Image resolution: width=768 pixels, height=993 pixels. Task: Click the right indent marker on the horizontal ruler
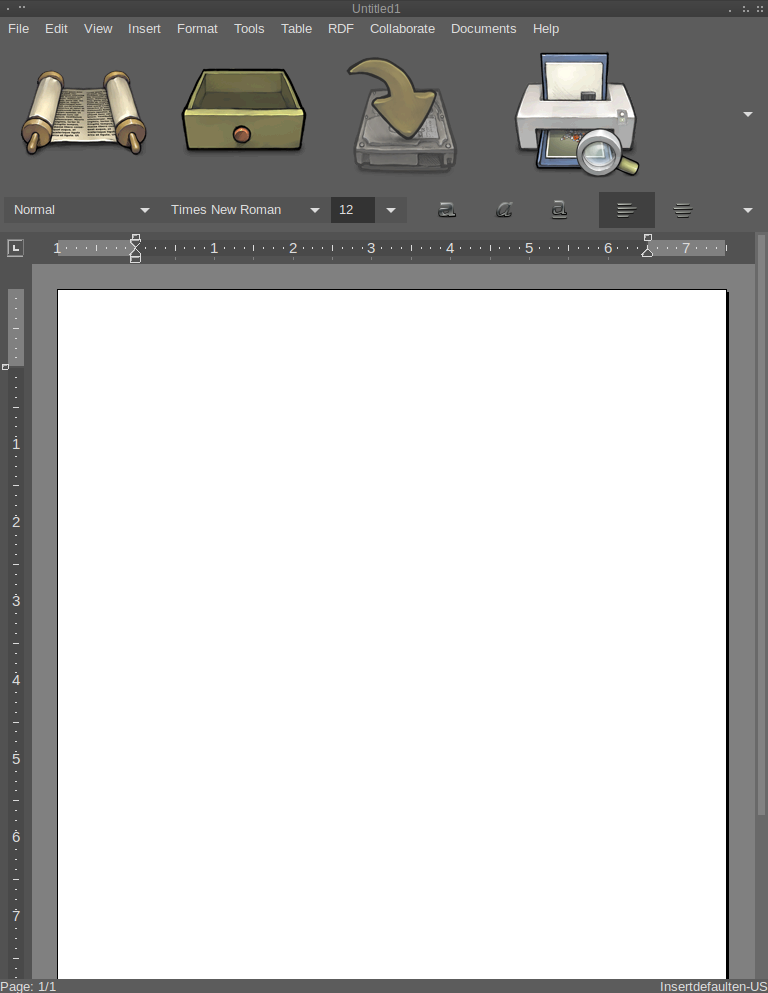(647, 251)
